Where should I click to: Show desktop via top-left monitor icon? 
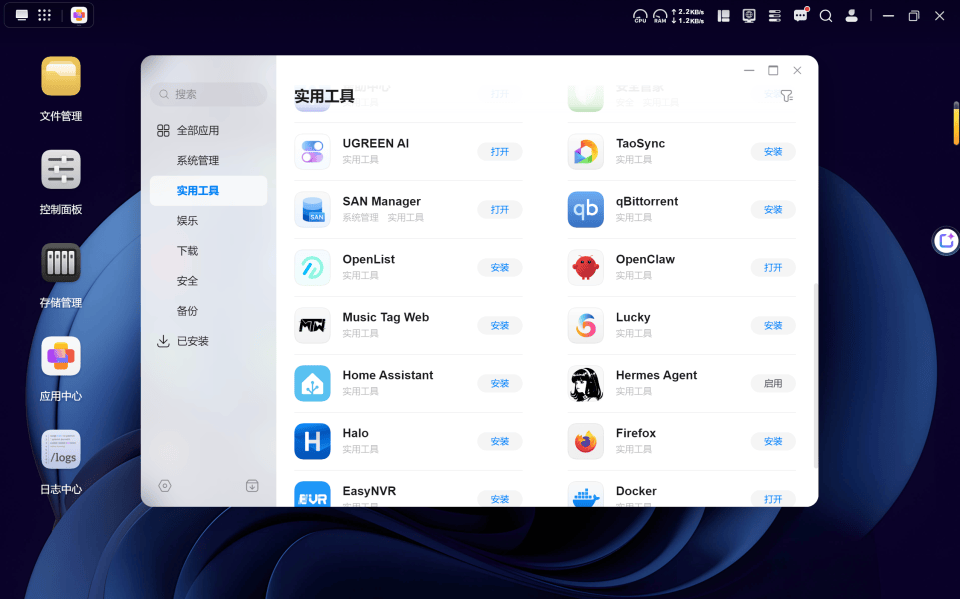[21, 15]
